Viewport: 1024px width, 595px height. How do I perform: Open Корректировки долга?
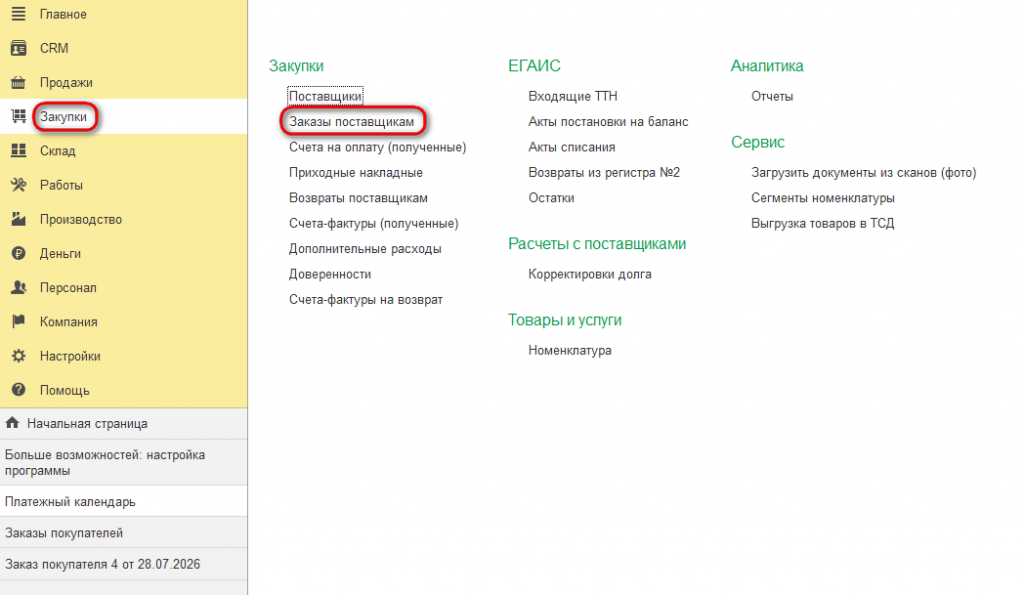[590, 274]
